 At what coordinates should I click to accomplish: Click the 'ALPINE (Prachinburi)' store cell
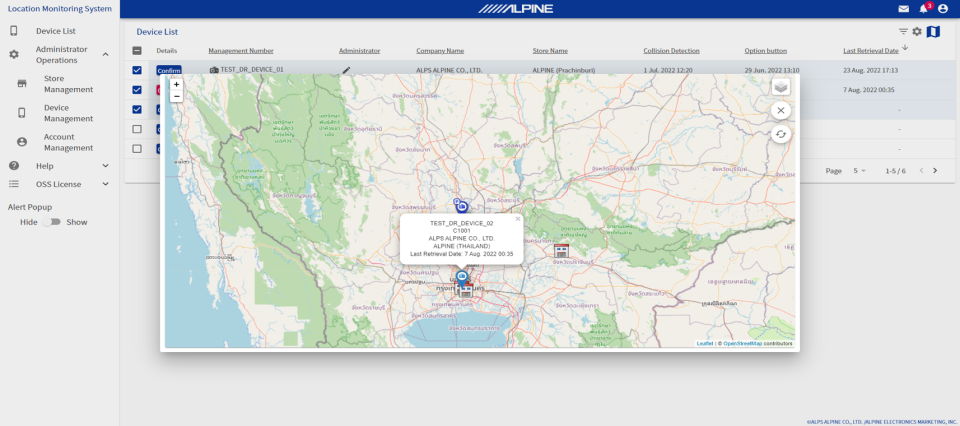(x=563, y=70)
